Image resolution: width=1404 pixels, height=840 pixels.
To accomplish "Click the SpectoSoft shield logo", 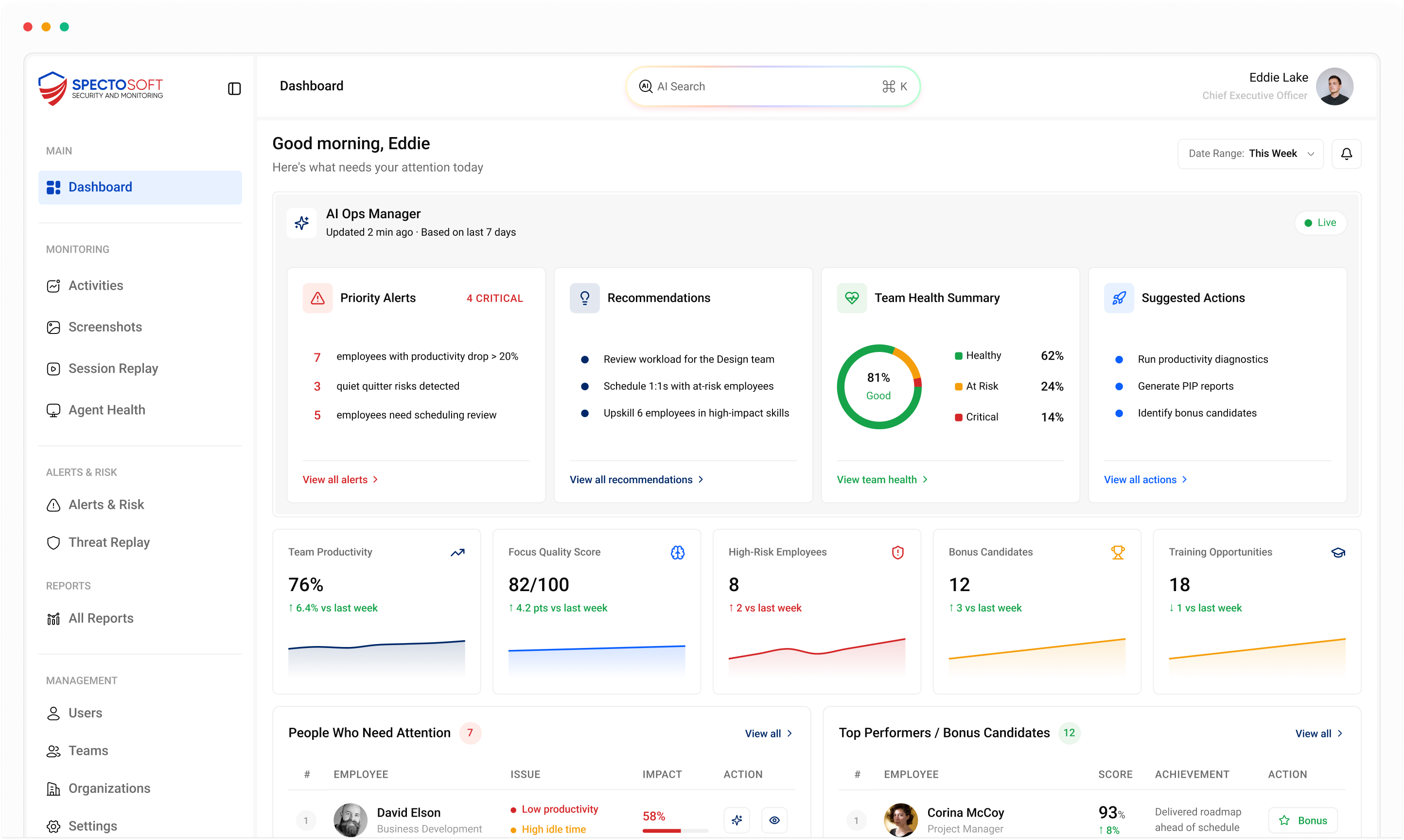I will 53,88.
